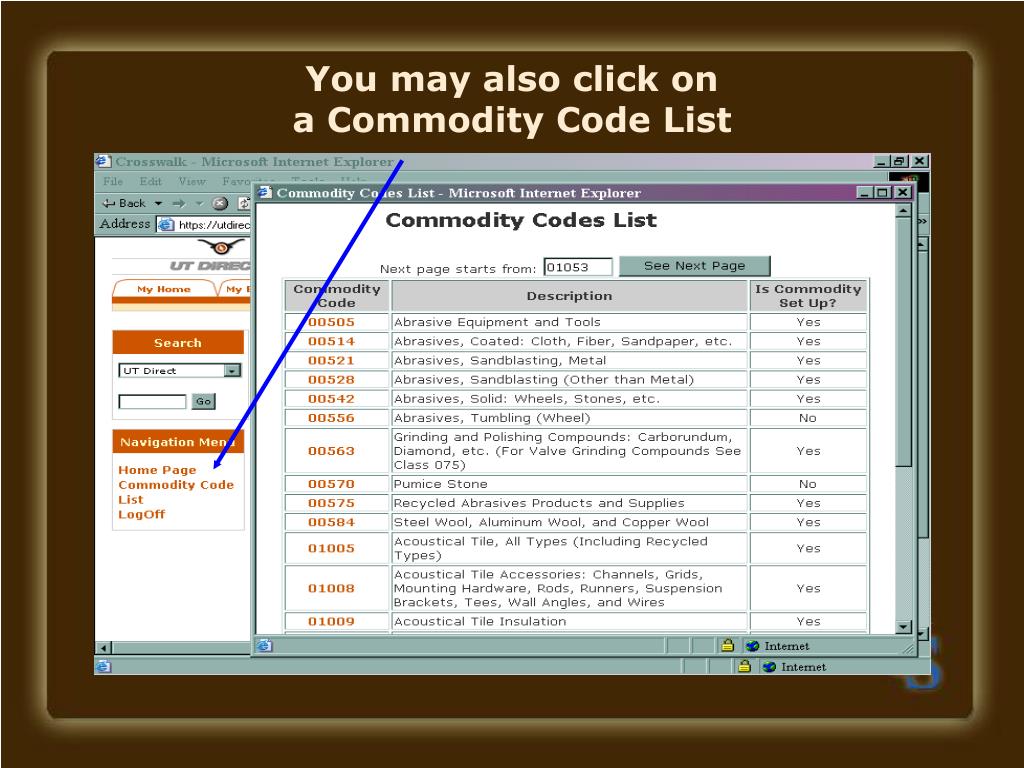Click Commodity Code List navigation link

point(176,492)
